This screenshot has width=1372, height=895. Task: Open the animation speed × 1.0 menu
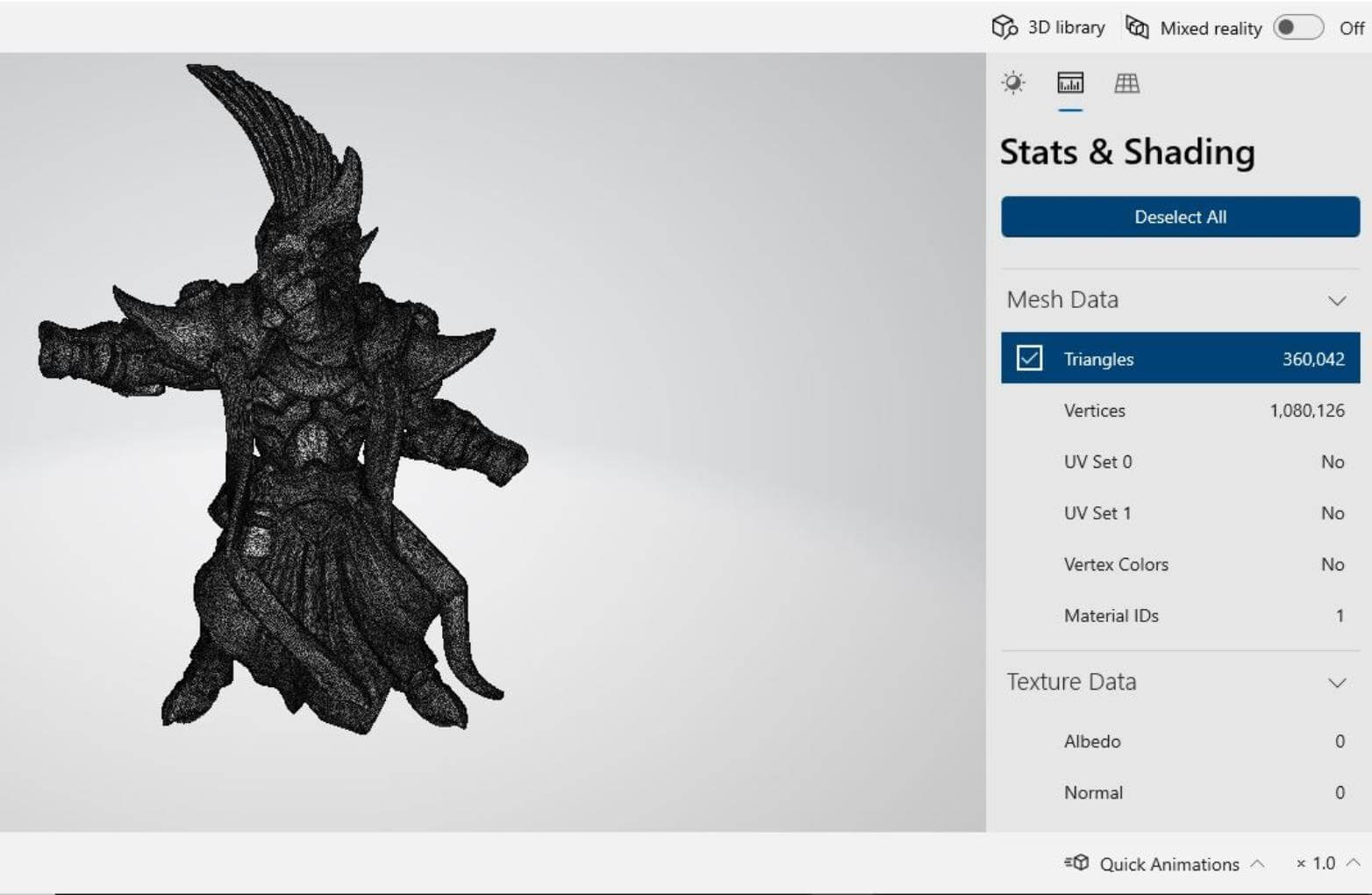1326,863
